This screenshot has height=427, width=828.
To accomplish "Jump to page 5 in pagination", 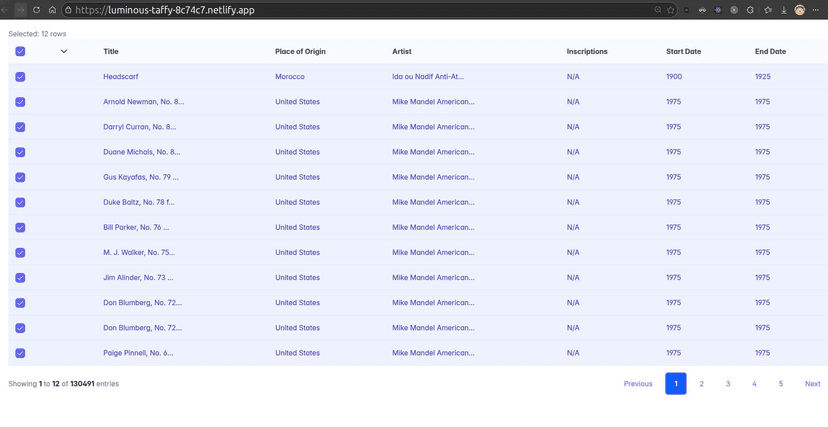I will tap(781, 384).
